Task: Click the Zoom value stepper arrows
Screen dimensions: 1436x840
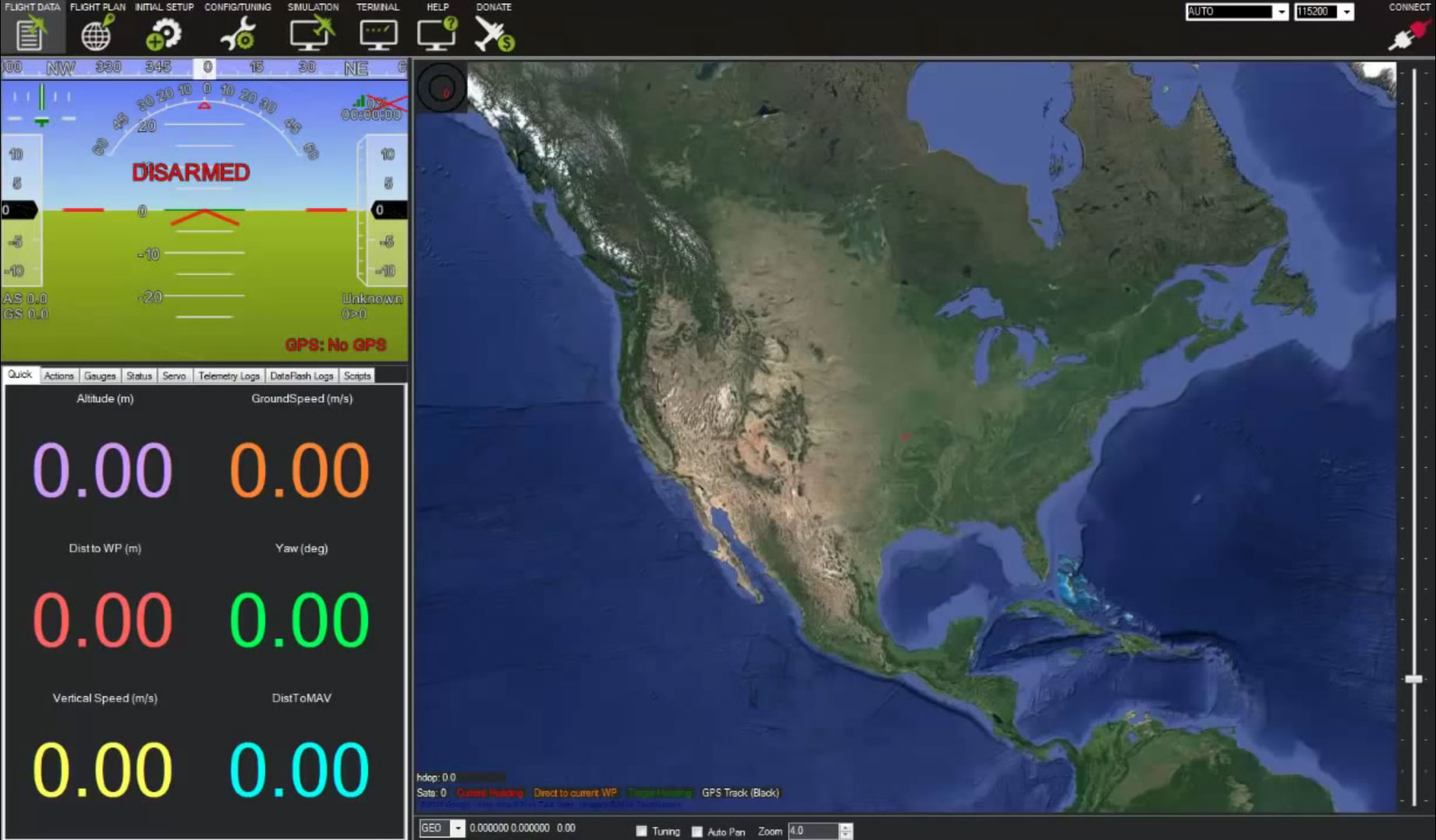Action: point(846,831)
